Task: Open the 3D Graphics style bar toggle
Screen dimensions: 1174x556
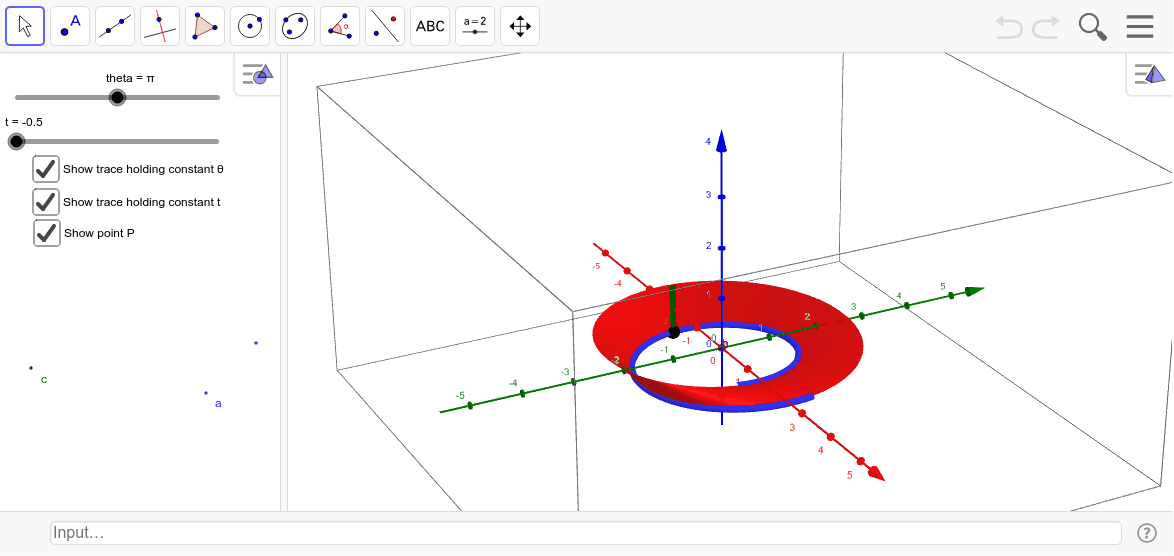Action: tap(1149, 74)
